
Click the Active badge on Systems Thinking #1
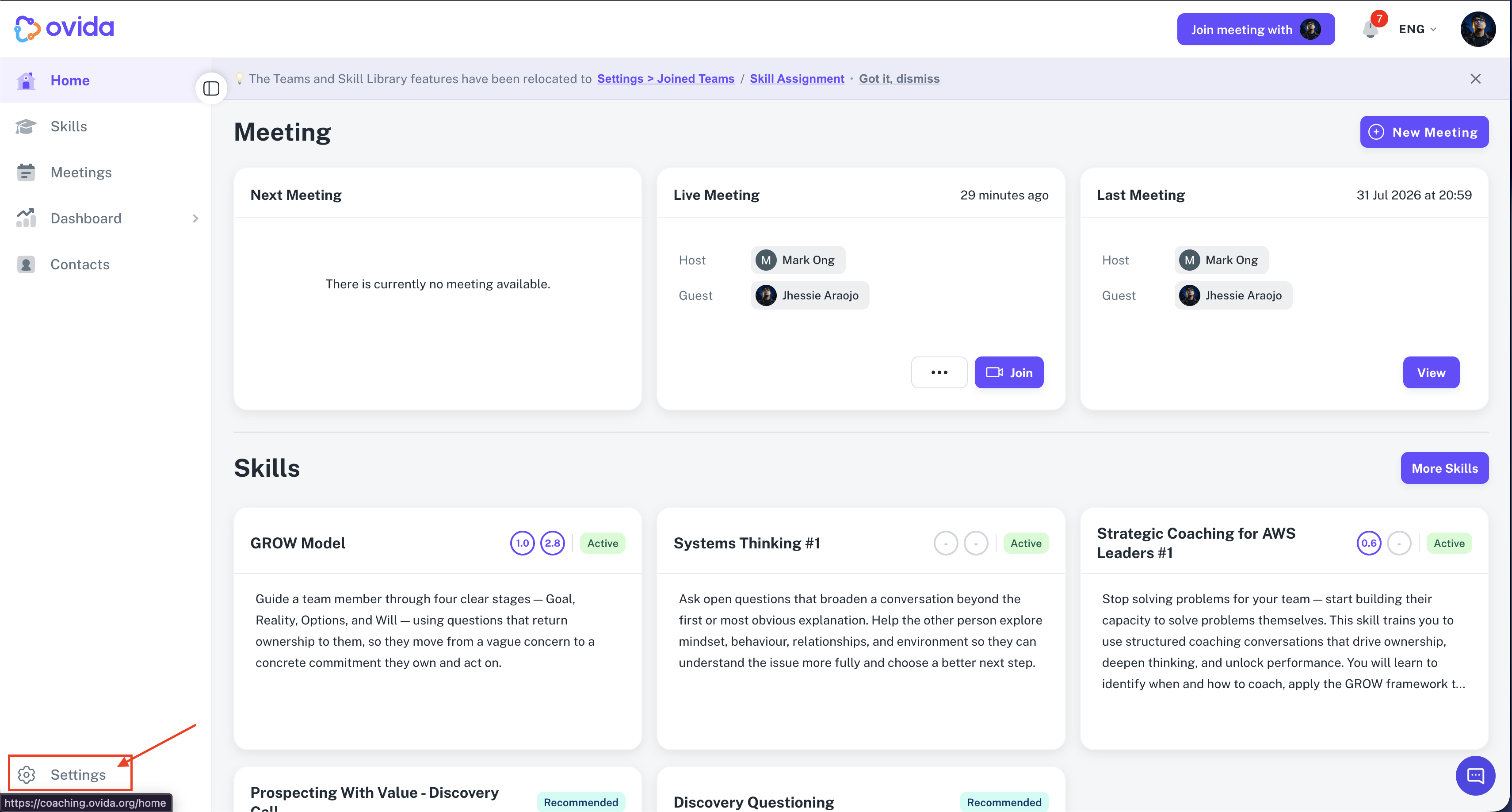point(1026,543)
